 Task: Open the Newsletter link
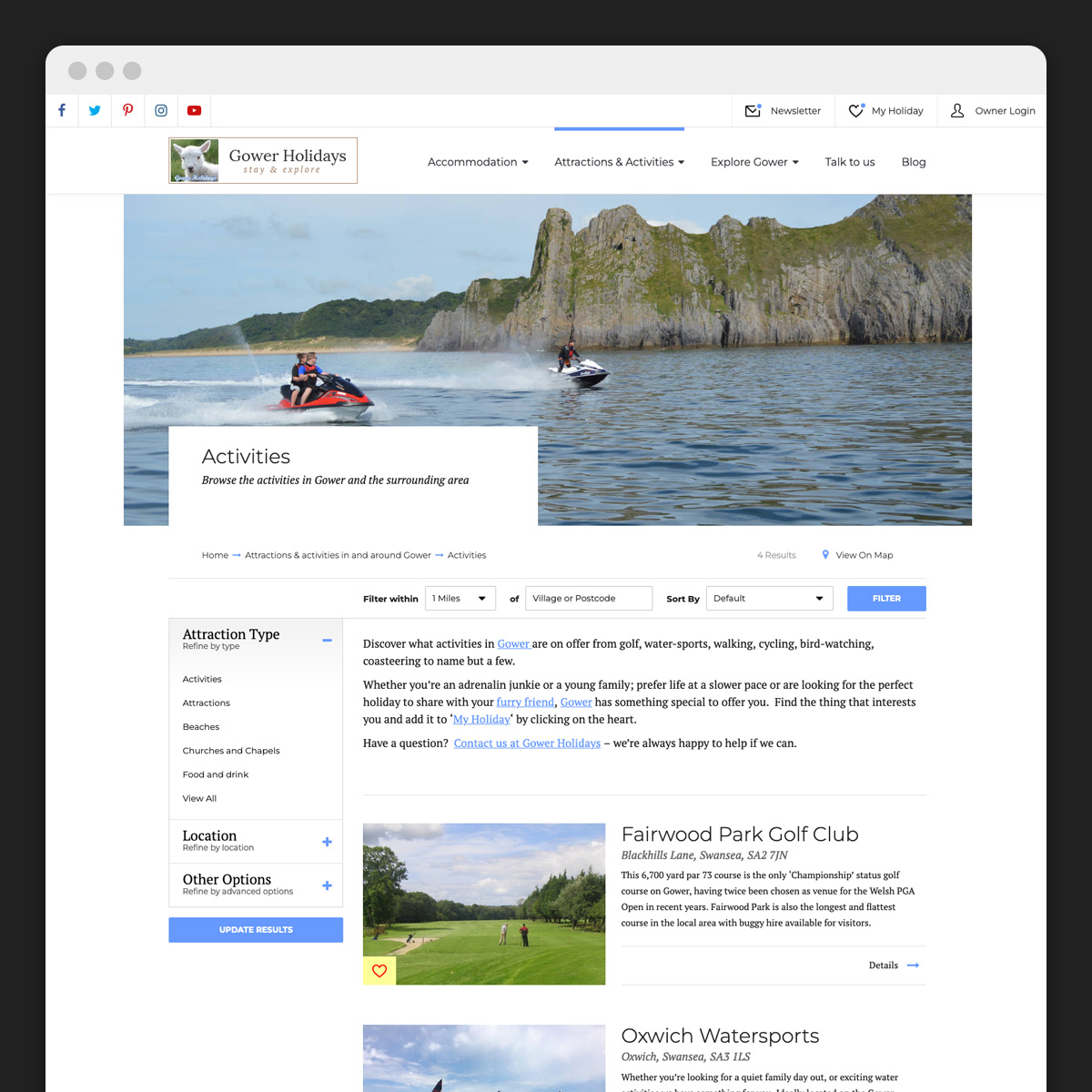pyautogui.click(x=795, y=111)
